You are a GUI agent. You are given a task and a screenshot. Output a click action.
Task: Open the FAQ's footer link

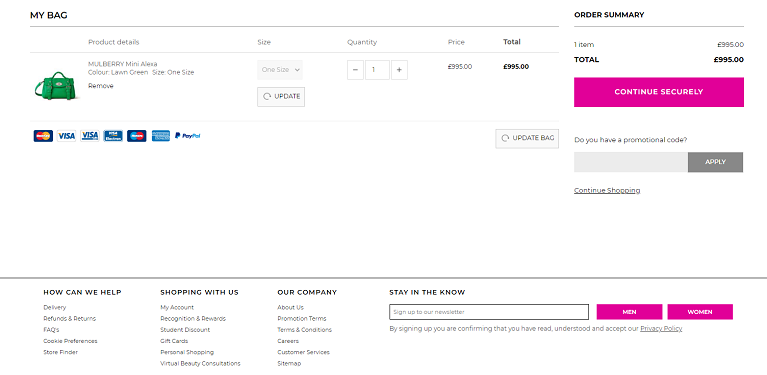click(x=51, y=330)
